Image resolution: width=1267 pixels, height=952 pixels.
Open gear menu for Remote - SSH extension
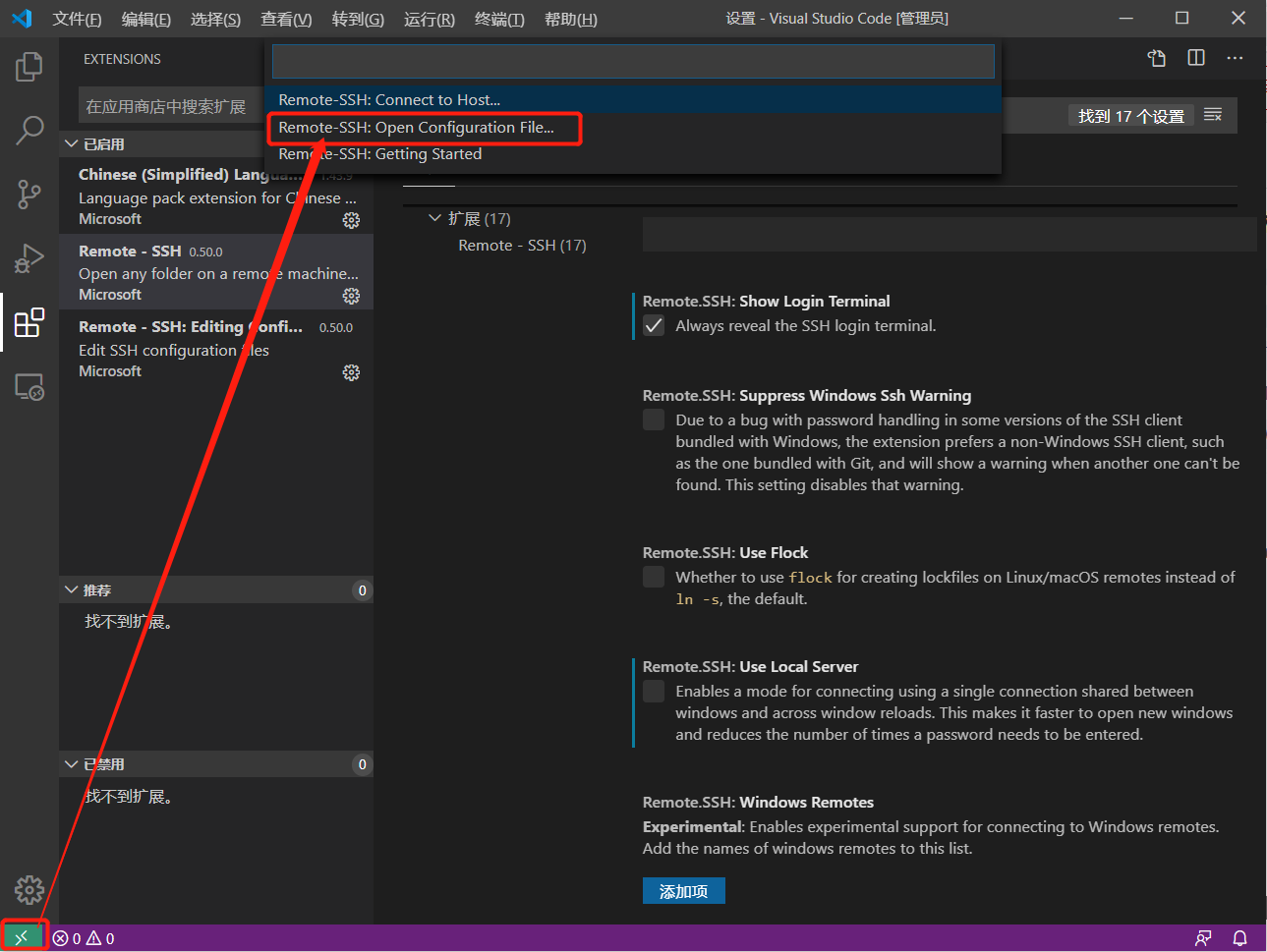[x=351, y=296]
